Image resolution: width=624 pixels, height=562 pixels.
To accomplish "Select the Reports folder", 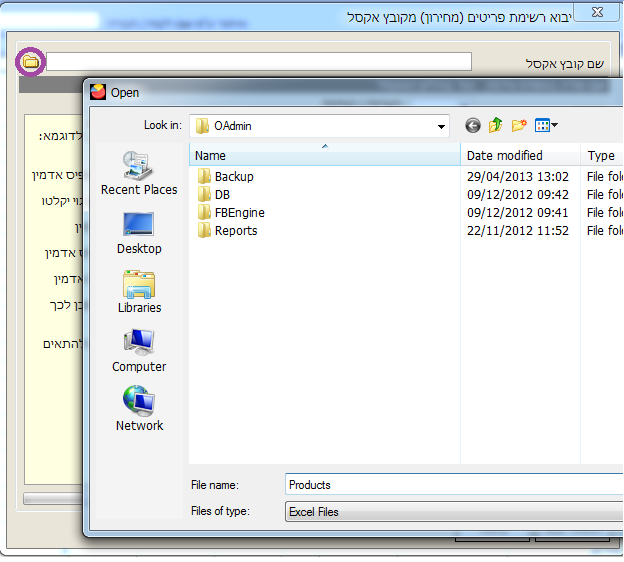I will tap(235, 231).
